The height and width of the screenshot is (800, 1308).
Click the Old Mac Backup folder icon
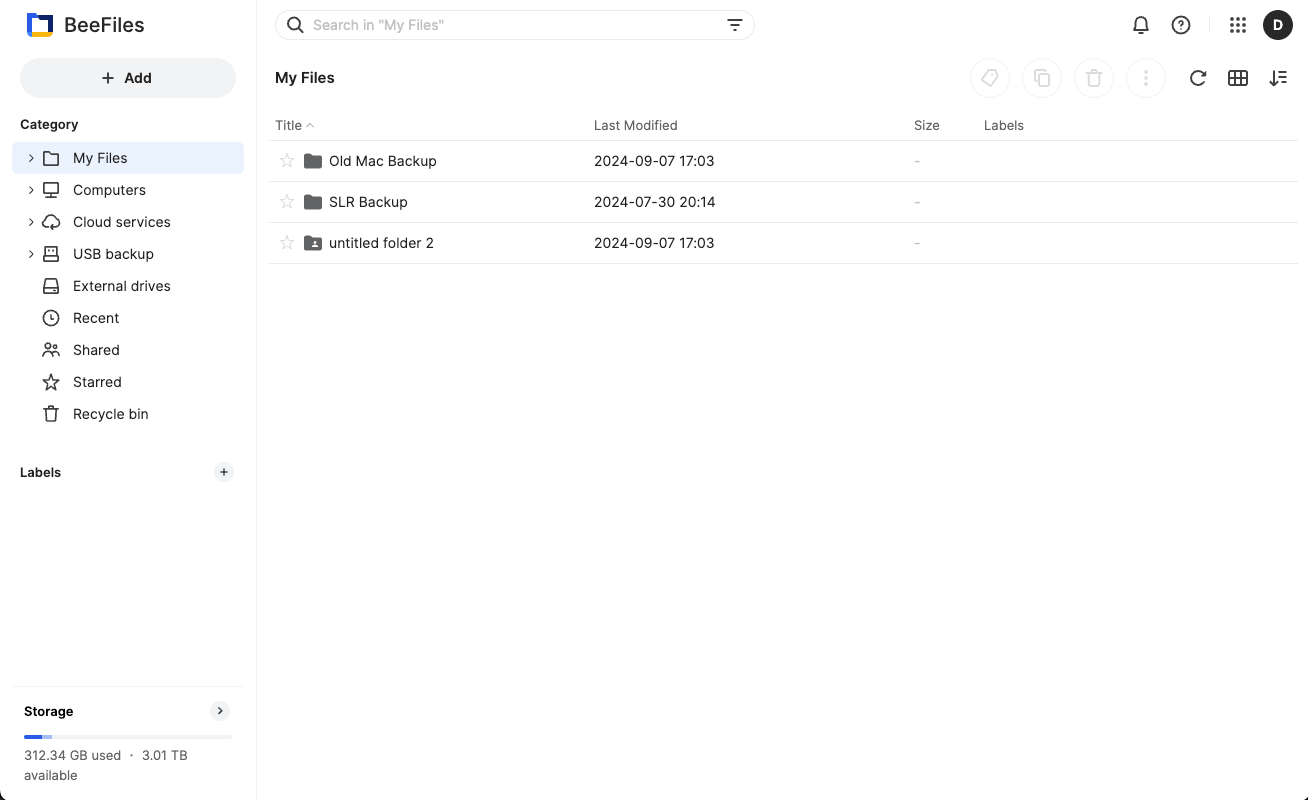click(x=313, y=161)
